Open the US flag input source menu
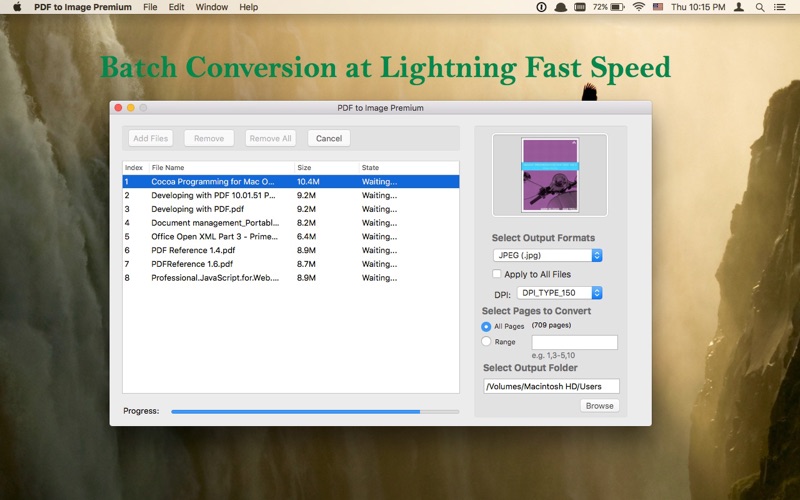This screenshot has width=800, height=500. pyautogui.click(x=658, y=7)
